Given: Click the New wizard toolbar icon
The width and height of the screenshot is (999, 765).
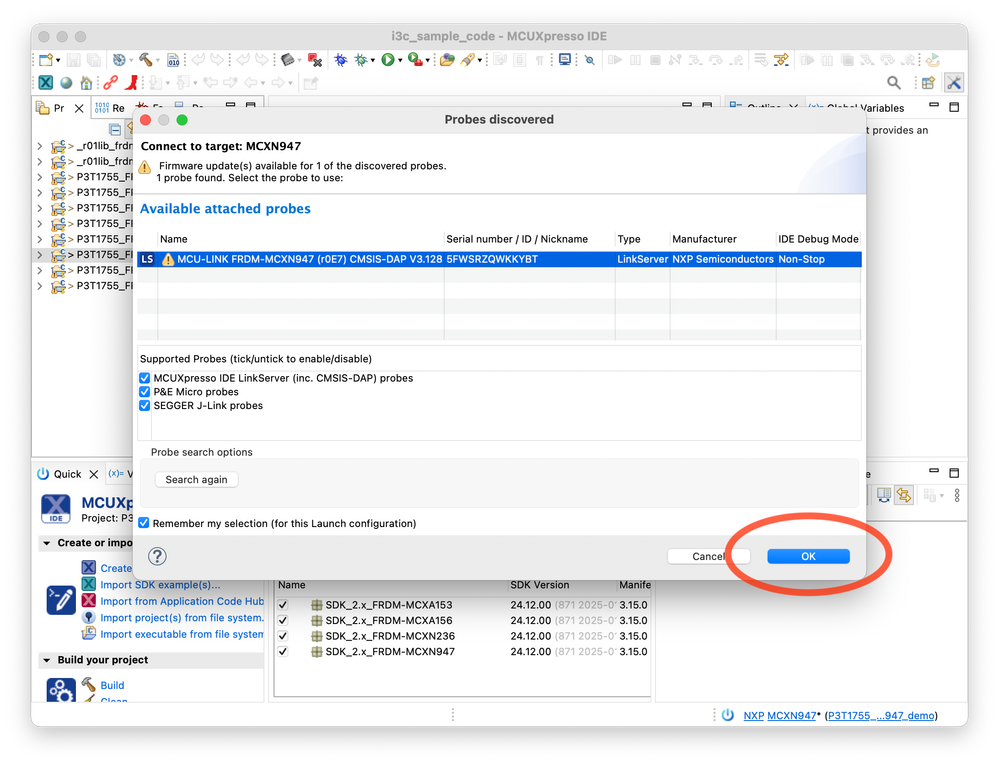Looking at the screenshot, I should [46, 60].
